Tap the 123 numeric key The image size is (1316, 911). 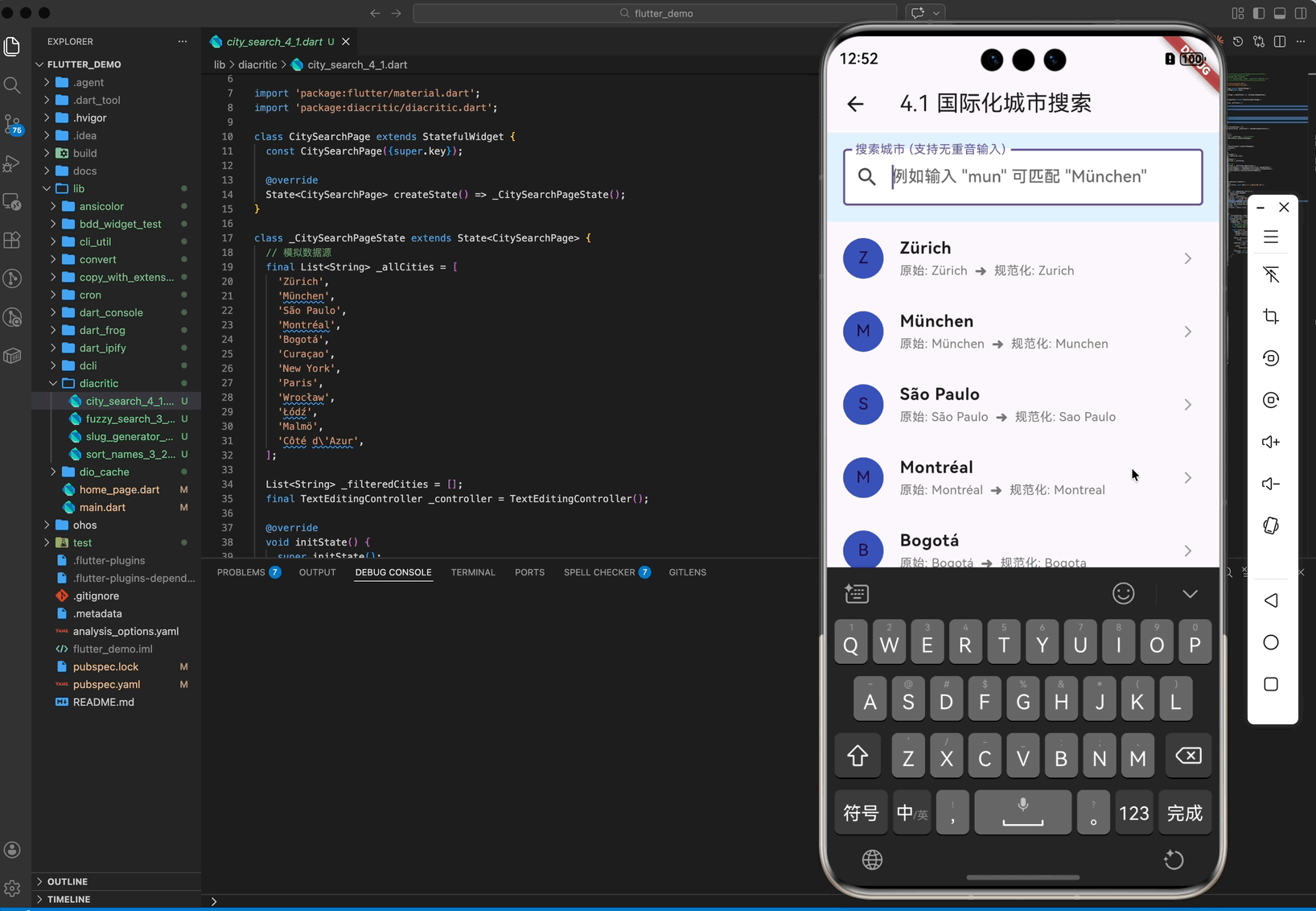pyautogui.click(x=1134, y=813)
